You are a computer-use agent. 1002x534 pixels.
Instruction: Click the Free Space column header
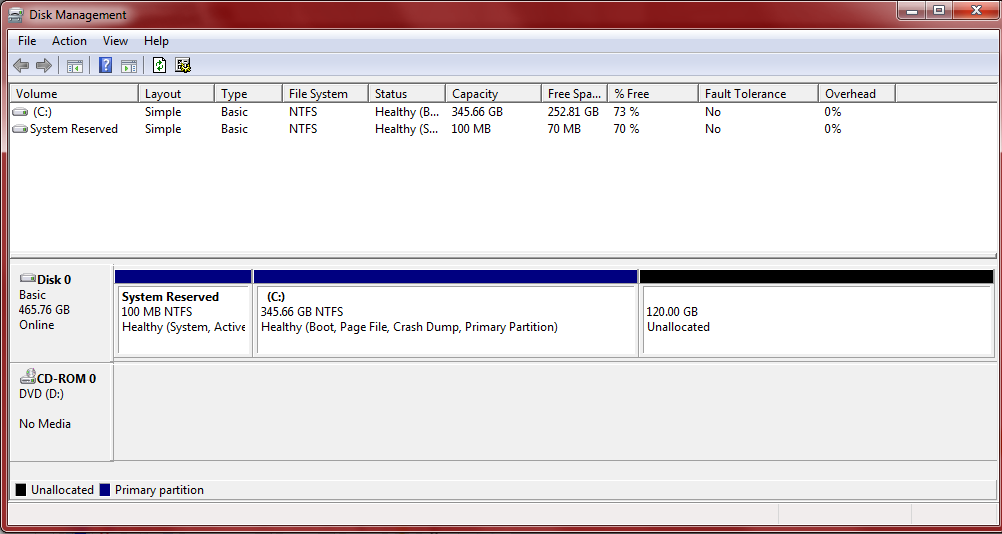click(574, 94)
